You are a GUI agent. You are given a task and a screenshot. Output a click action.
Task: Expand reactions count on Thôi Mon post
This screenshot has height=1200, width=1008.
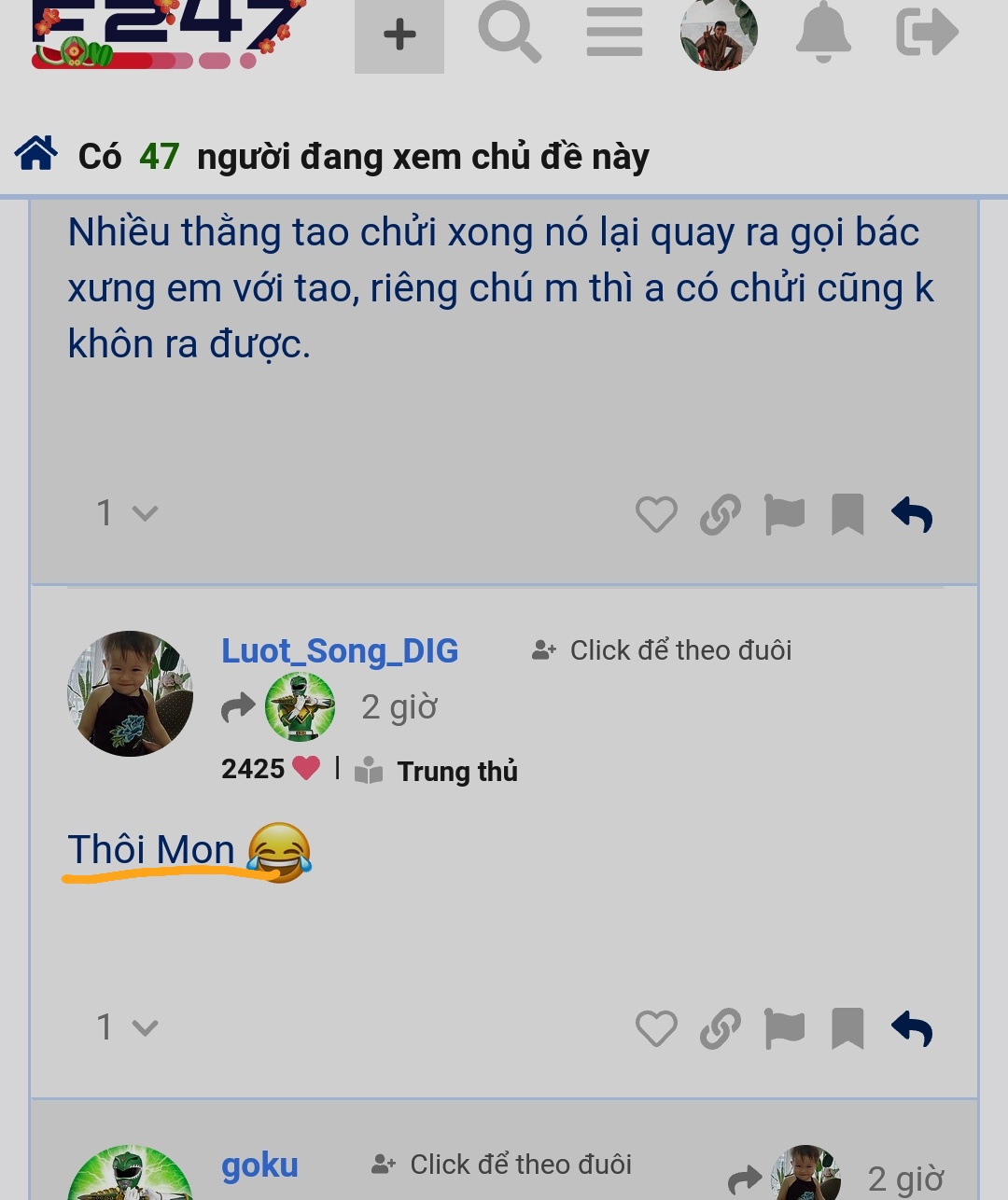click(128, 1027)
